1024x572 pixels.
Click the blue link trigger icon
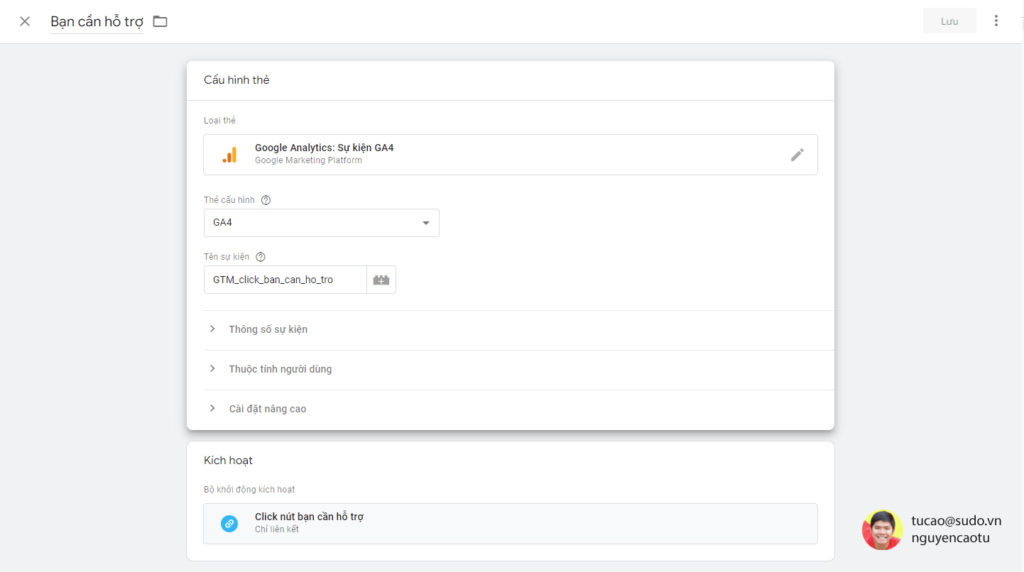[x=229, y=523]
